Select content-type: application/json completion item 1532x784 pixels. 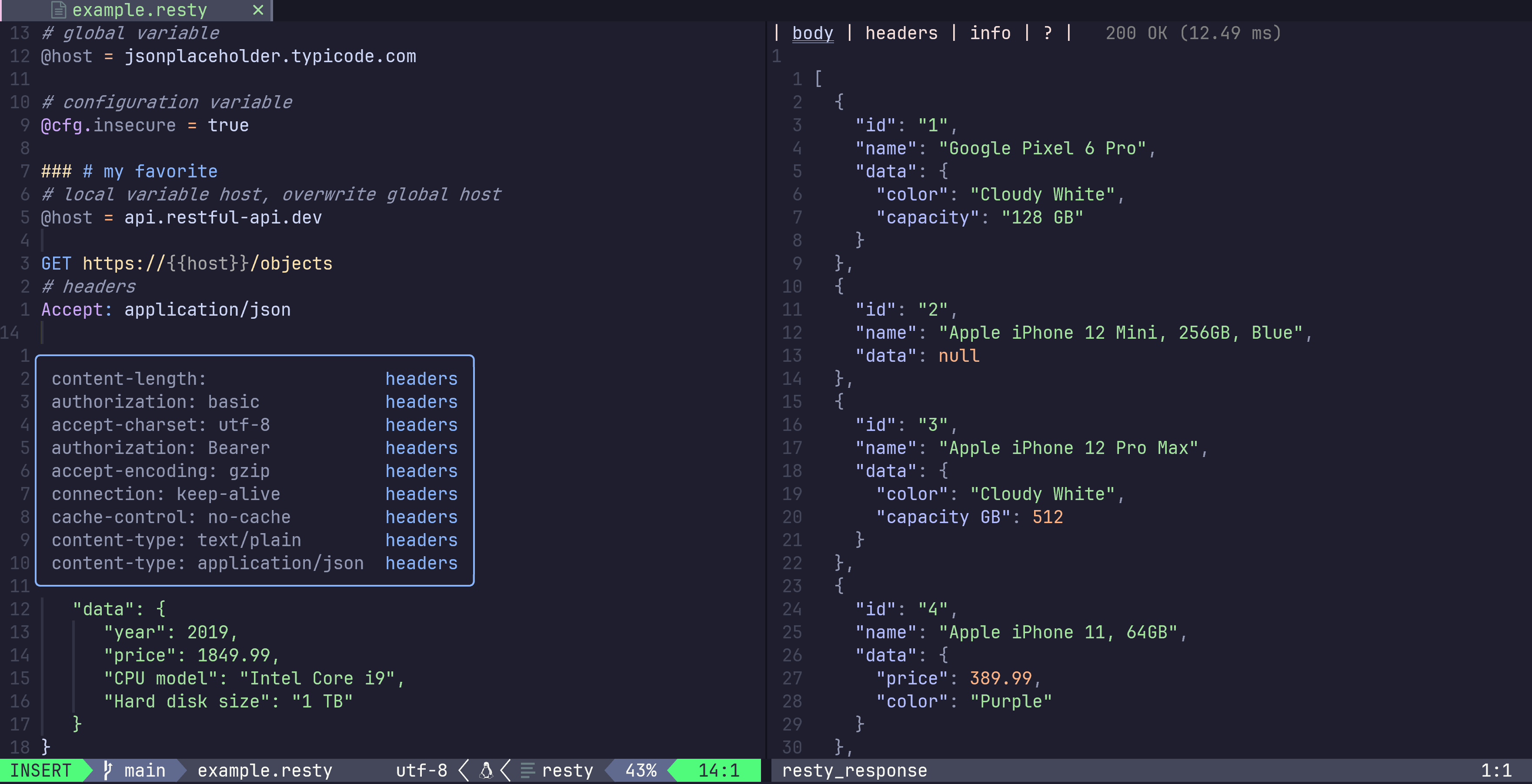[207, 563]
